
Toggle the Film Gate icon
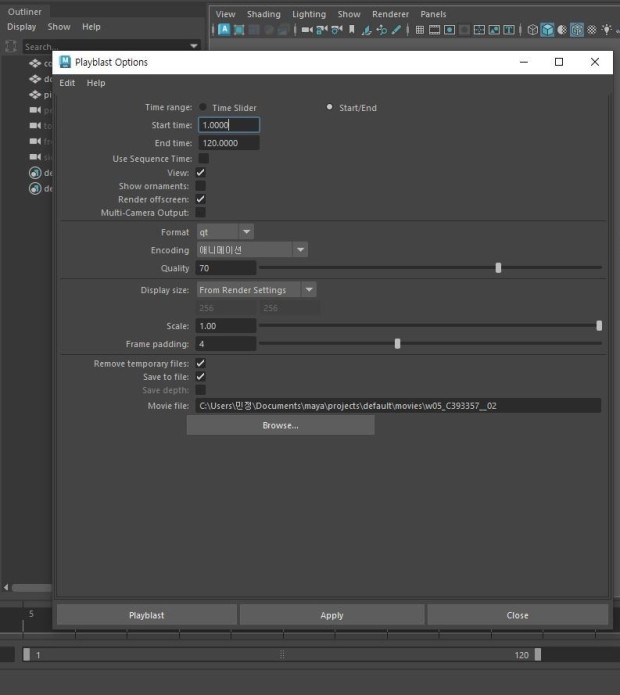[435, 30]
